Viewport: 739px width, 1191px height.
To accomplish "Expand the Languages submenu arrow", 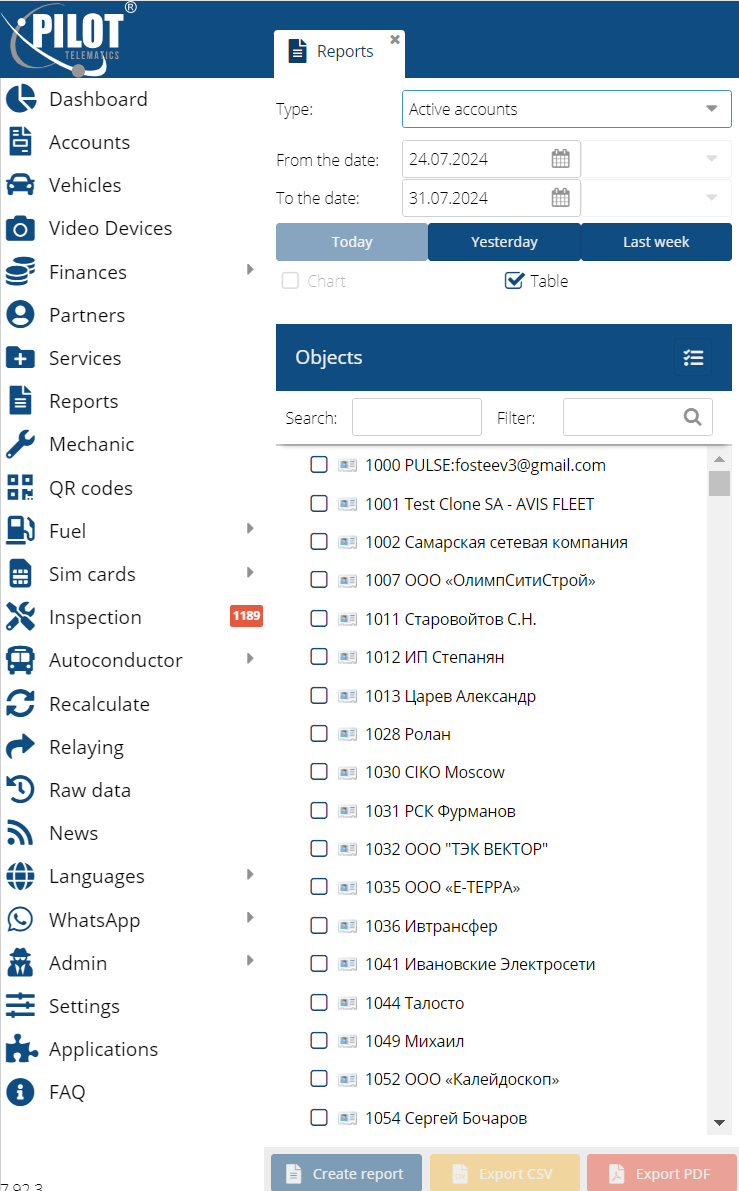I will (x=250, y=875).
